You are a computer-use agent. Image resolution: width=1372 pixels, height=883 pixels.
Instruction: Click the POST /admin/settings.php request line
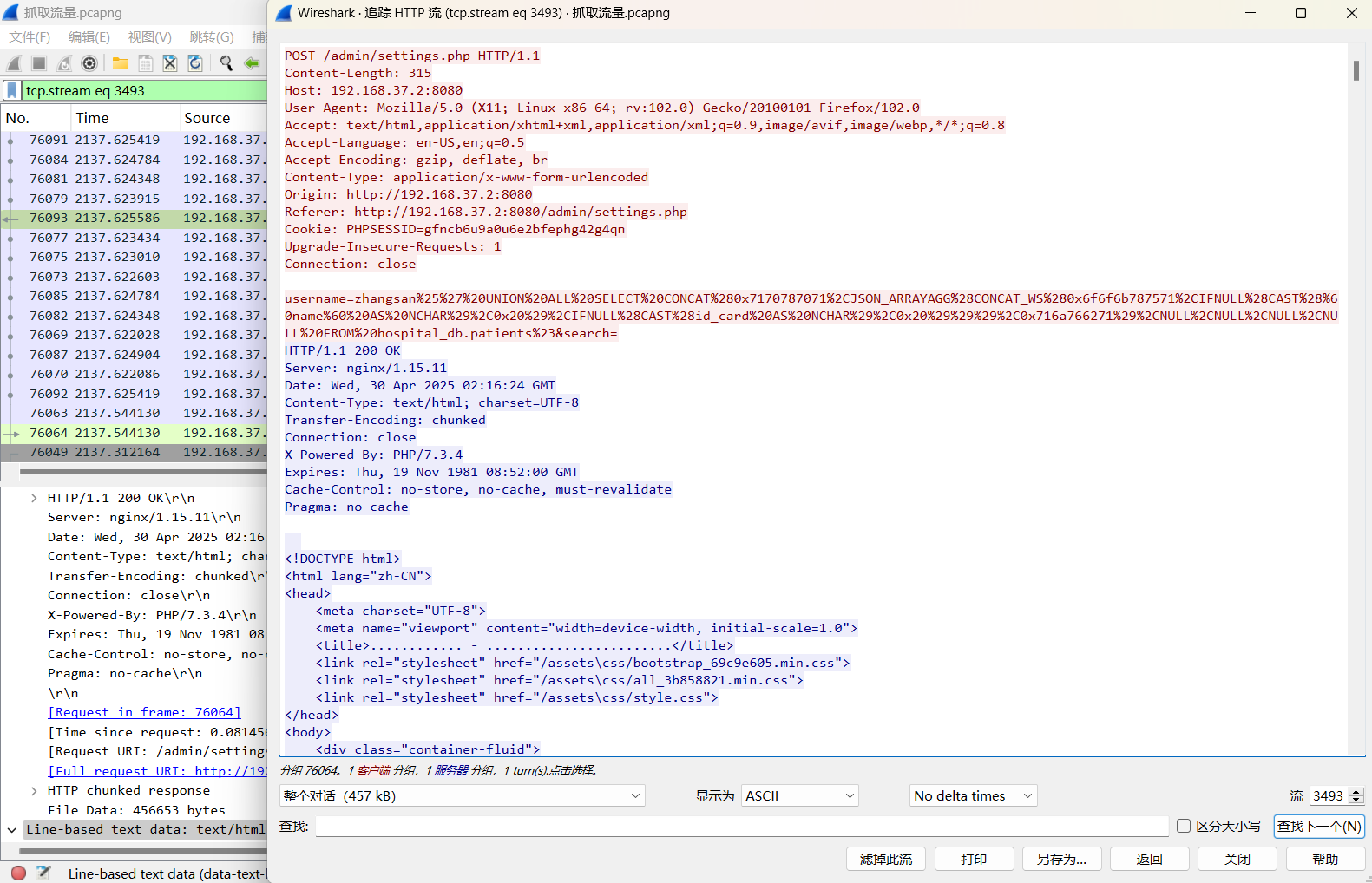click(412, 56)
